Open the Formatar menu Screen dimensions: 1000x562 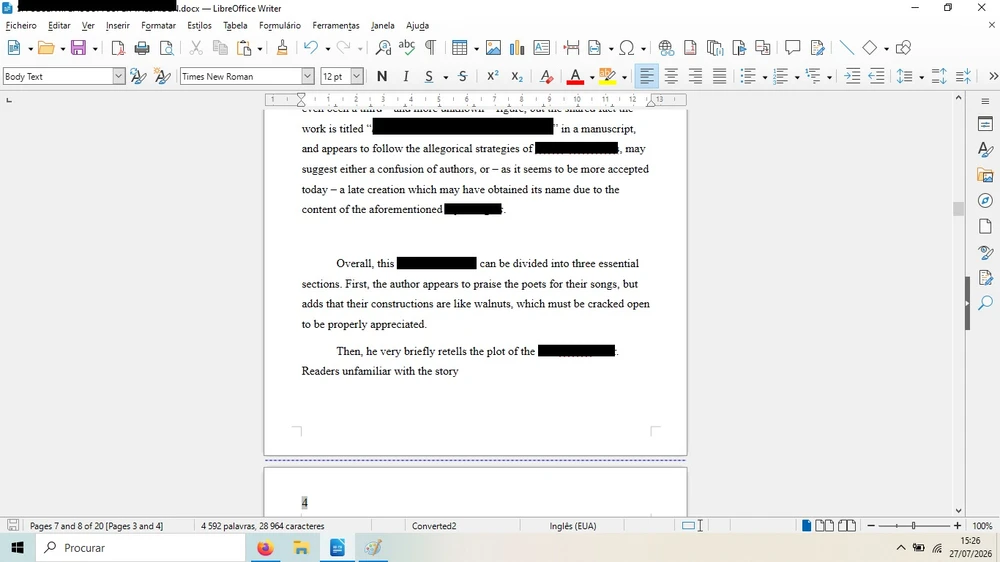(x=158, y=26)
